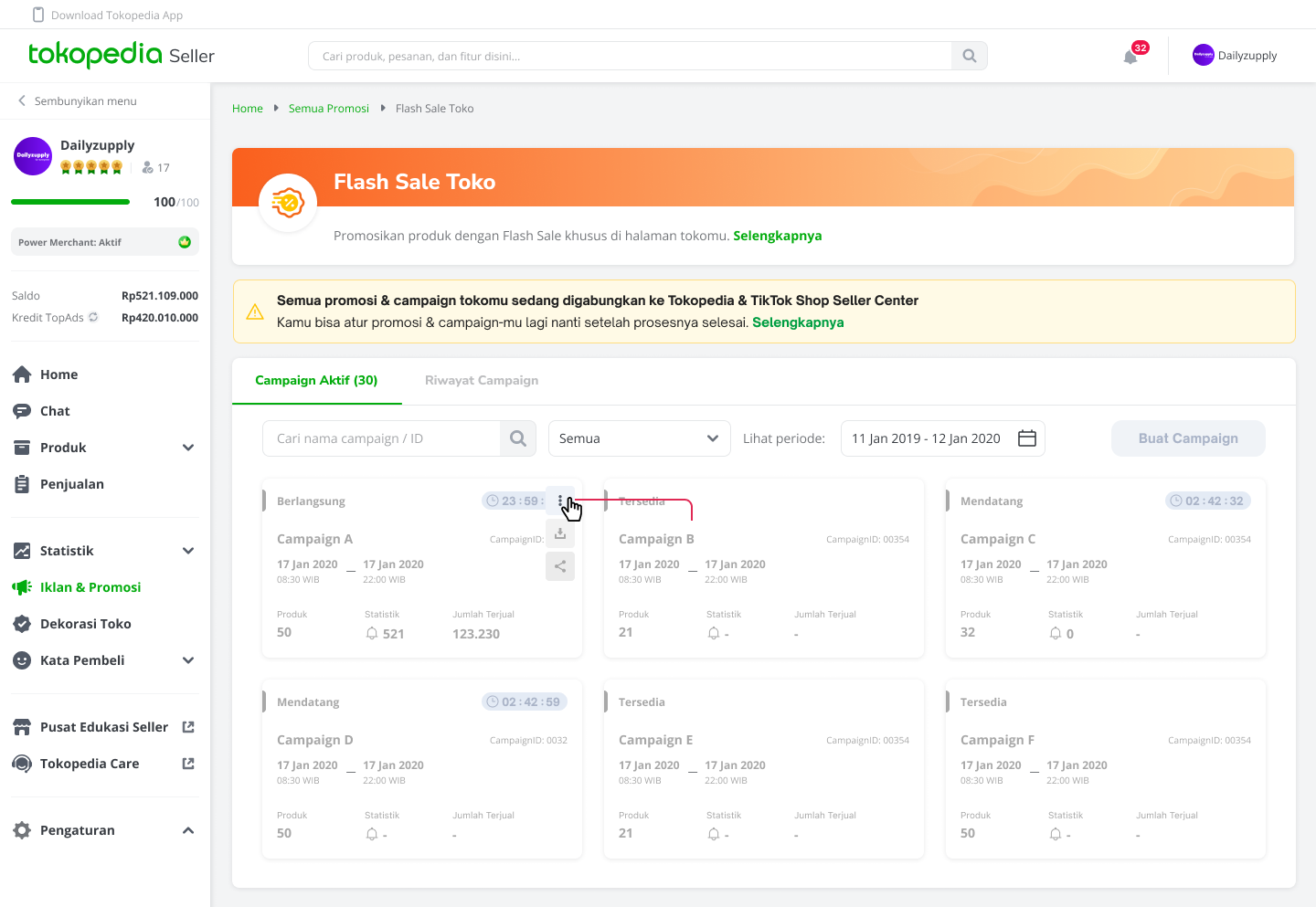Click the shop score progress bar
1316x907 pixels.
(70, 202)
